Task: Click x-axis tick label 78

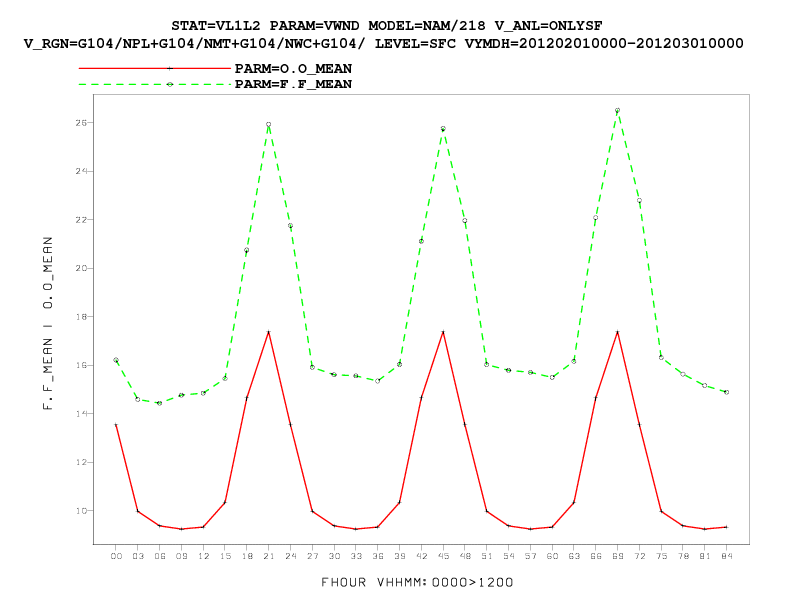Action: [x=683, y=556]
